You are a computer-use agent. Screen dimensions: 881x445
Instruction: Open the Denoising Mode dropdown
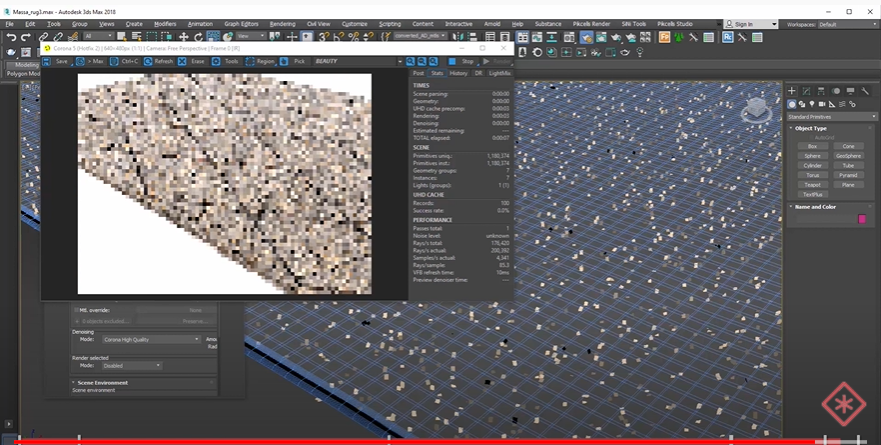[151, 340]
